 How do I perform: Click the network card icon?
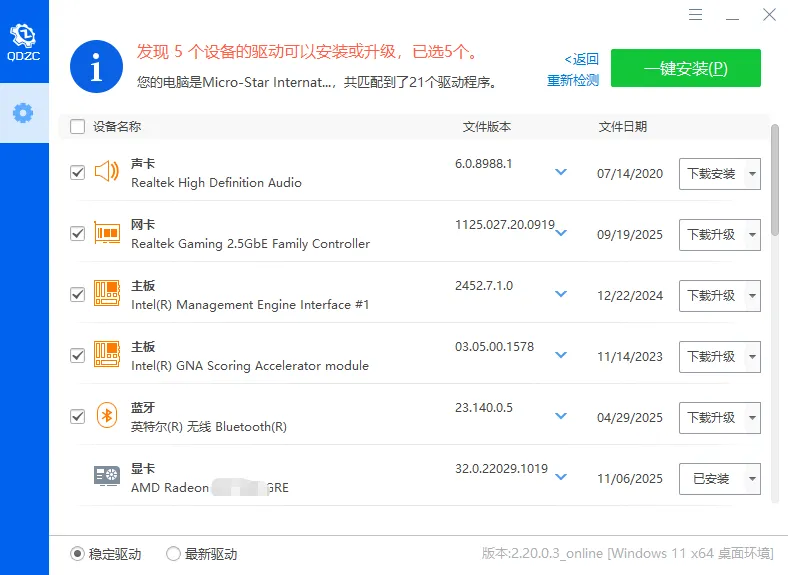click(107, 233)
